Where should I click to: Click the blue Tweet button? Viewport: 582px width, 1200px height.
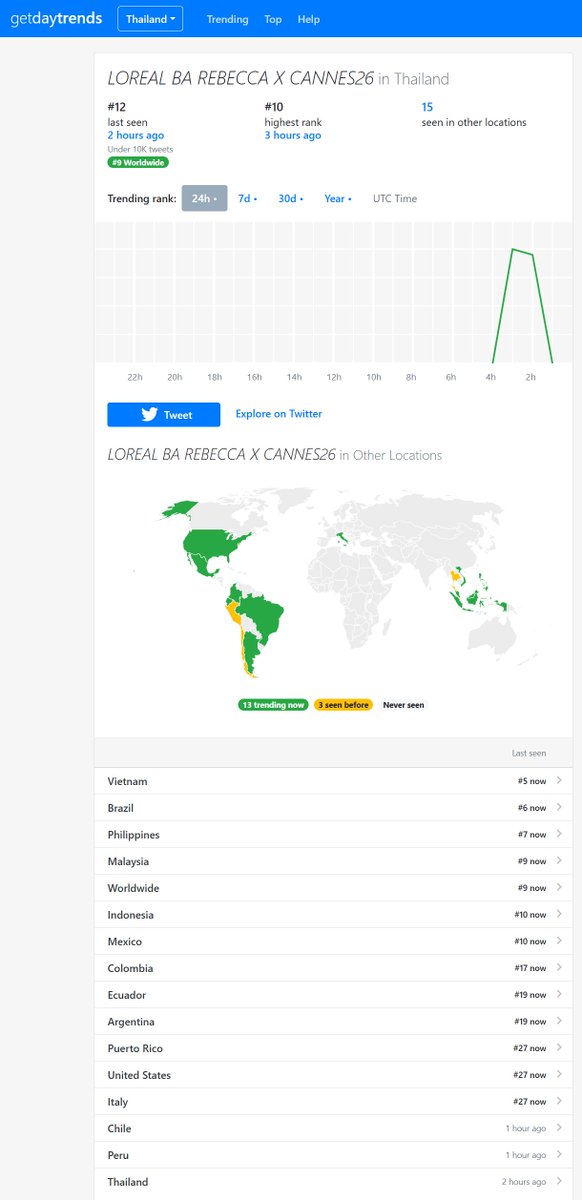point(164,415)
